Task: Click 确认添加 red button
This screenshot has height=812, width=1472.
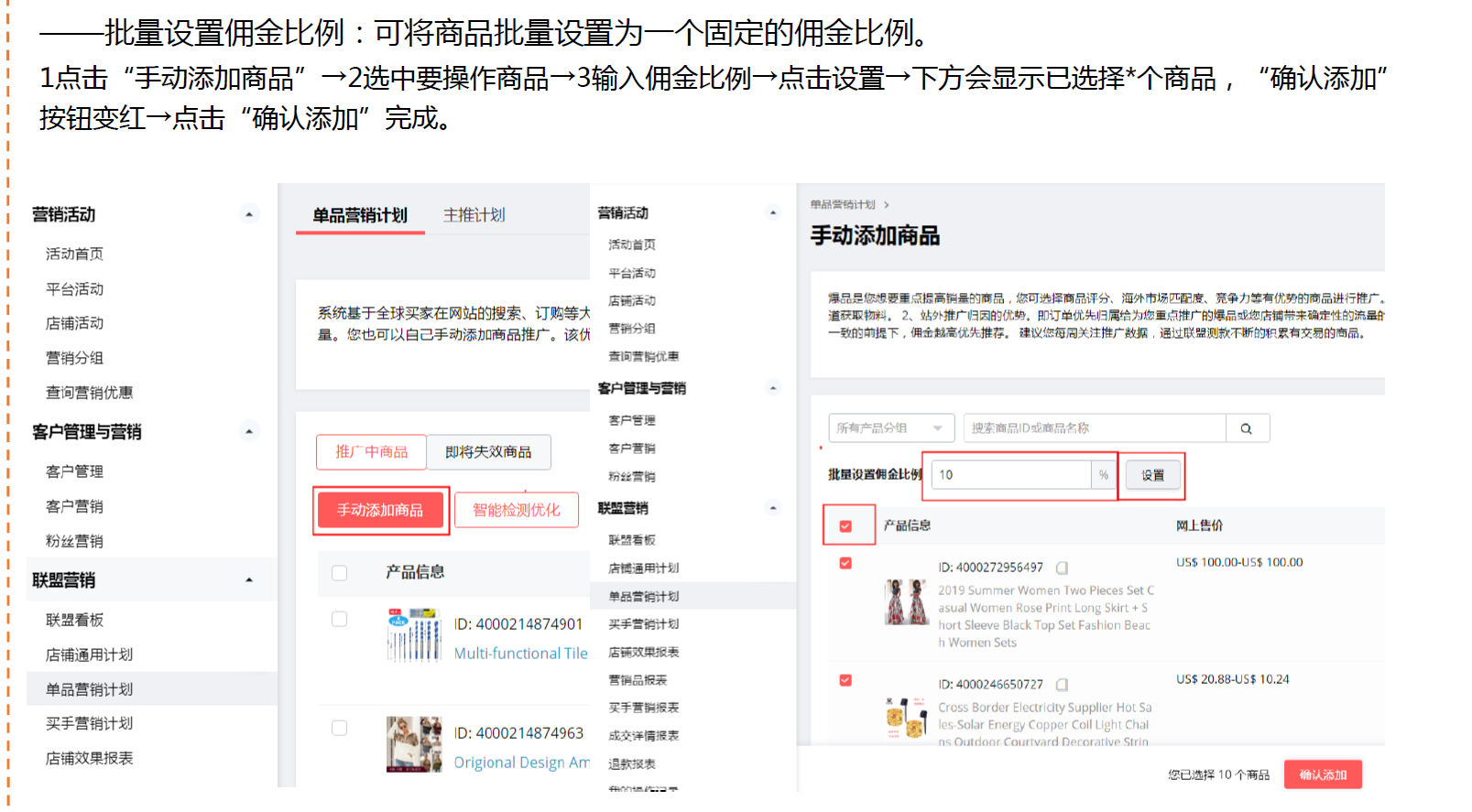Action: (1323, 774)
